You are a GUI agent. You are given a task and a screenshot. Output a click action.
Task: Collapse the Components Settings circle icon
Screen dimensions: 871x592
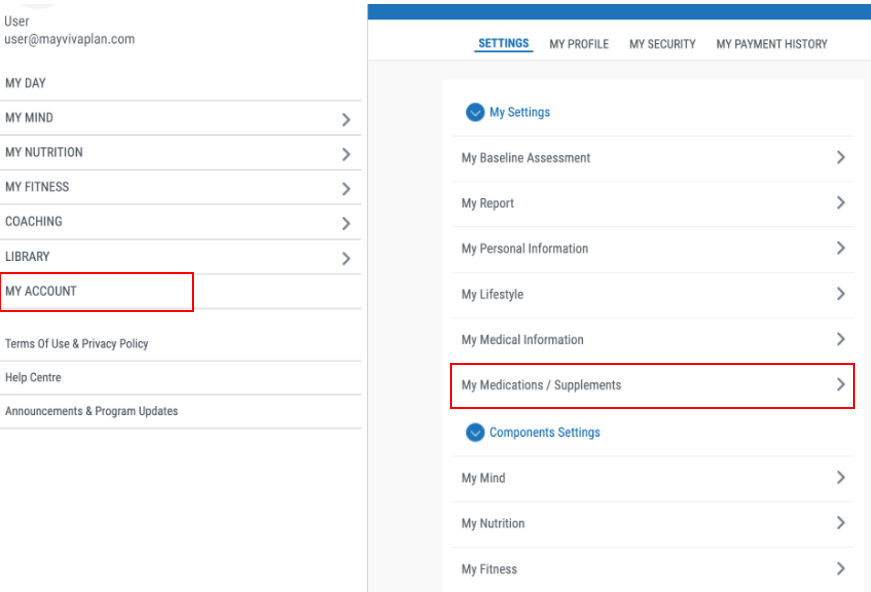point(475,433)
